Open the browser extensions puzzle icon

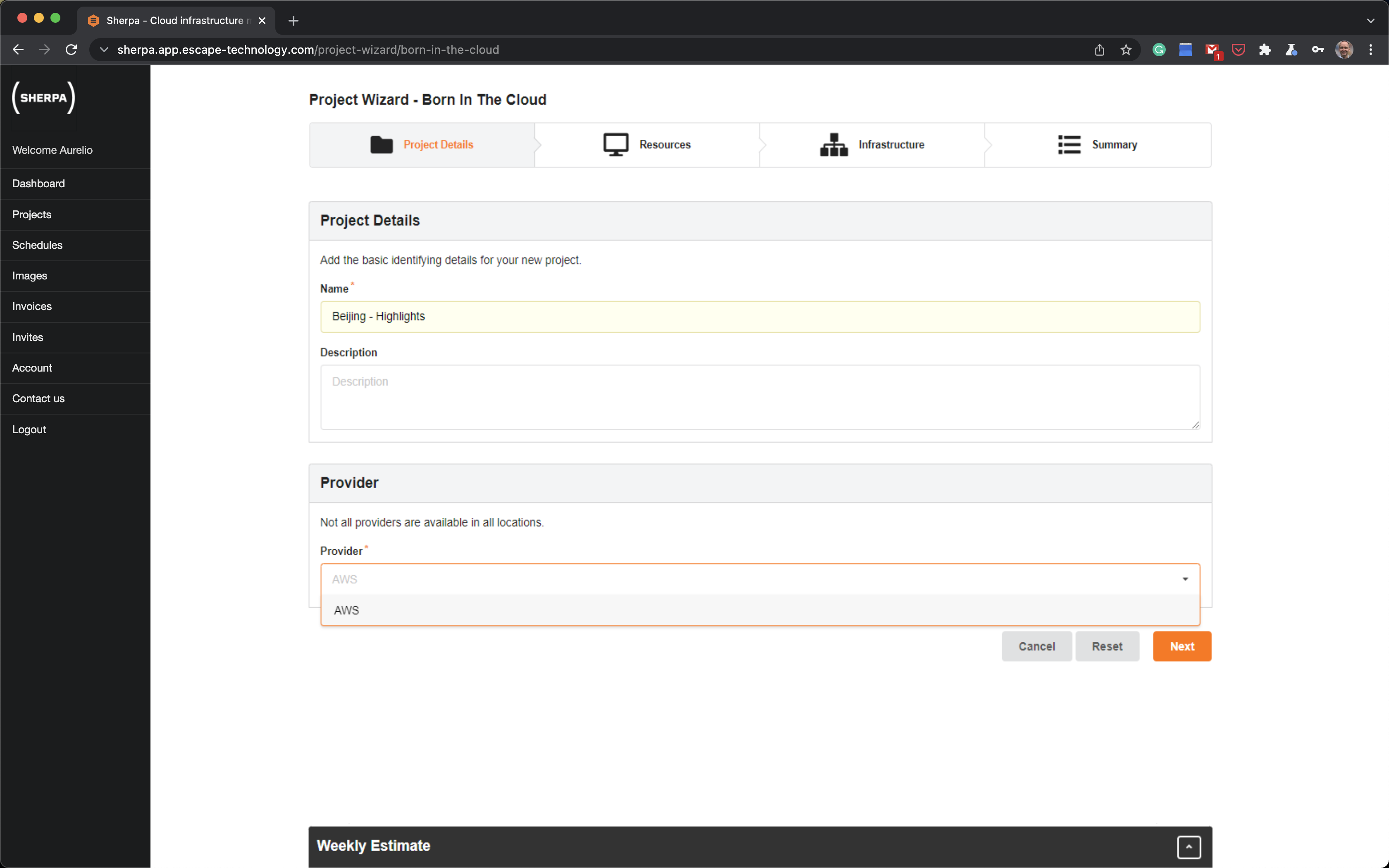click(1265, 49)
